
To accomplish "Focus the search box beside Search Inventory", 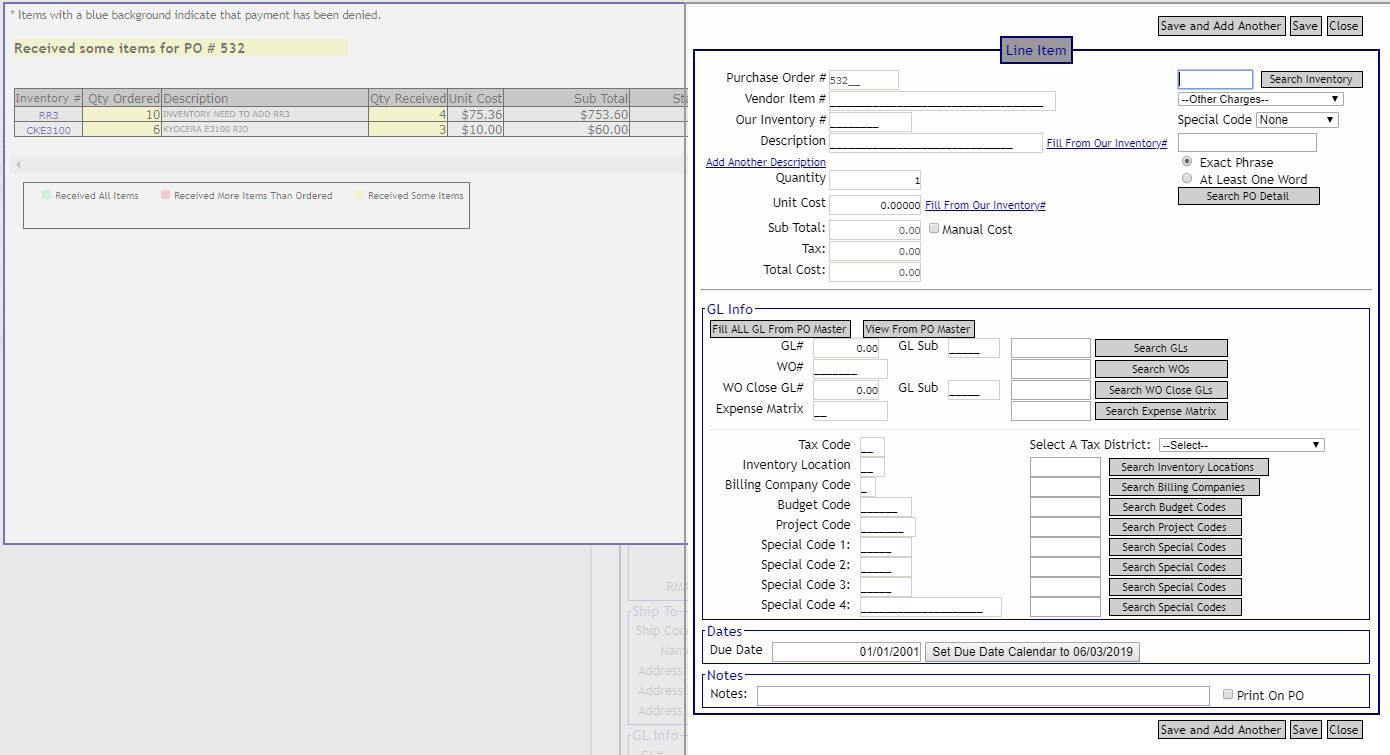I will click(1215, 79).
